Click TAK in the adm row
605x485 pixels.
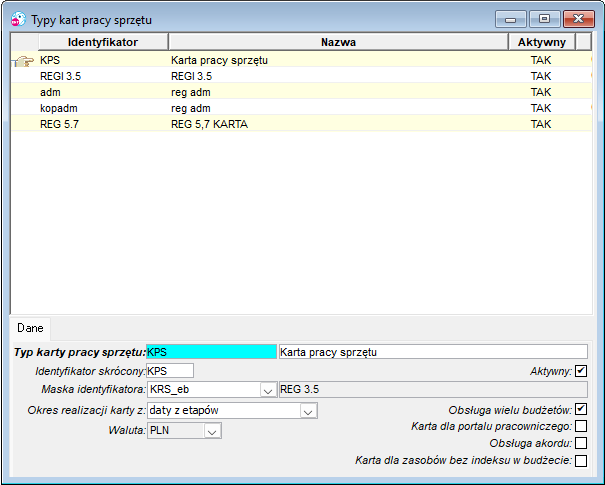541,92
